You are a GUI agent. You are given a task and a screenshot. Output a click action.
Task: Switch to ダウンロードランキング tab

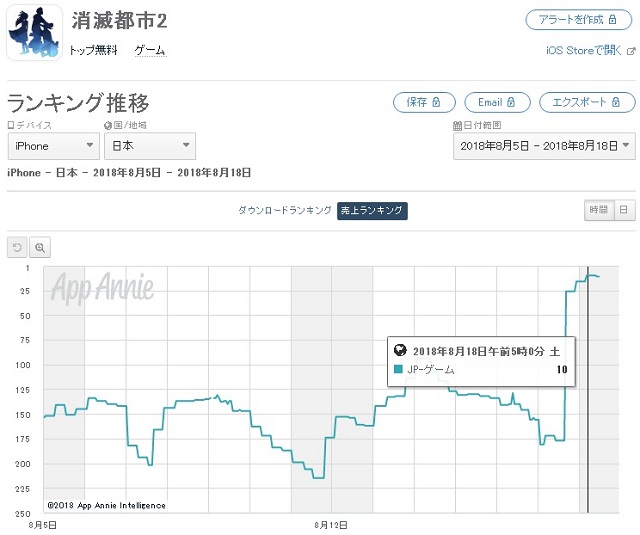click(284, 211)
